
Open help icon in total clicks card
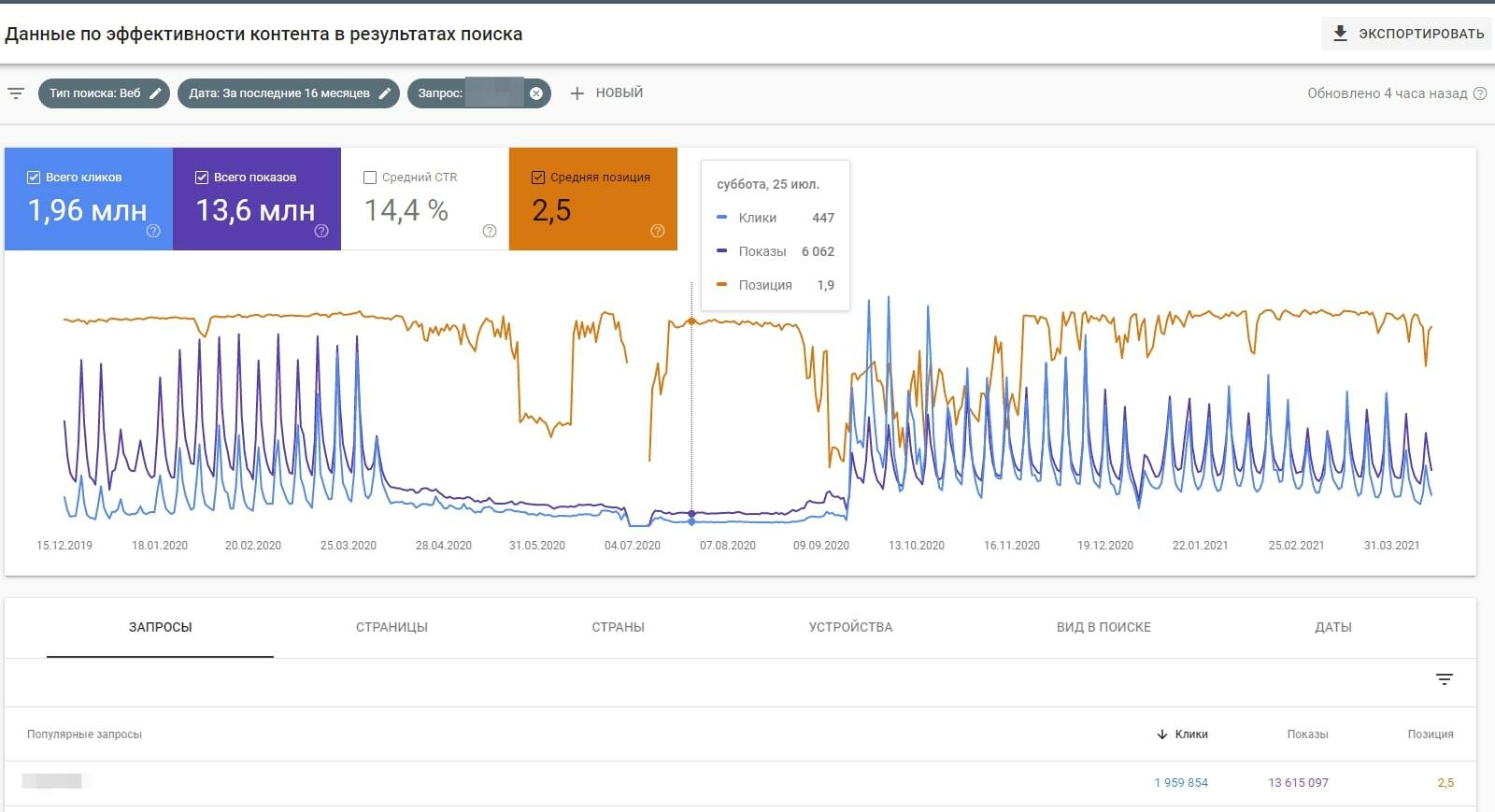click(153, 231)
